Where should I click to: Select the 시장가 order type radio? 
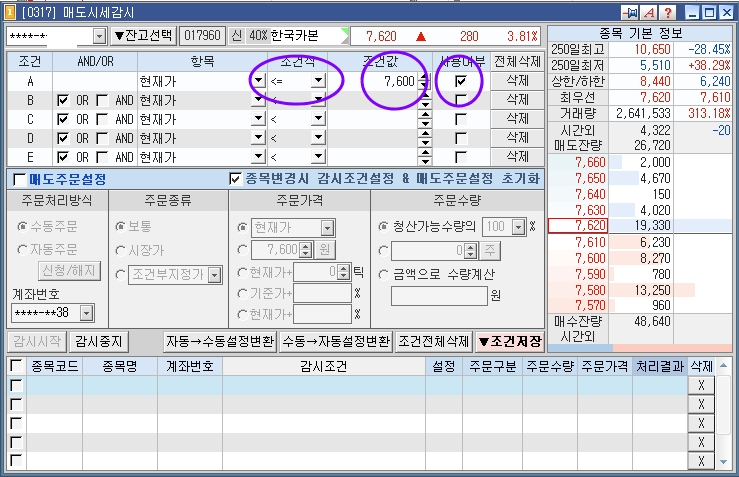click(121, 250)
